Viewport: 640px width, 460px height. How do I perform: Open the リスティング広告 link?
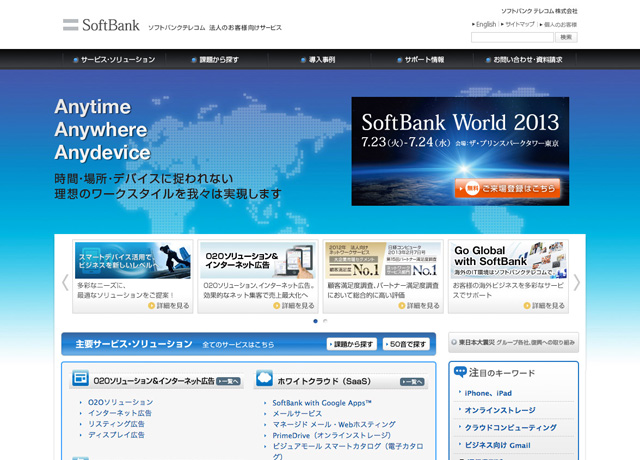point(116,424)
